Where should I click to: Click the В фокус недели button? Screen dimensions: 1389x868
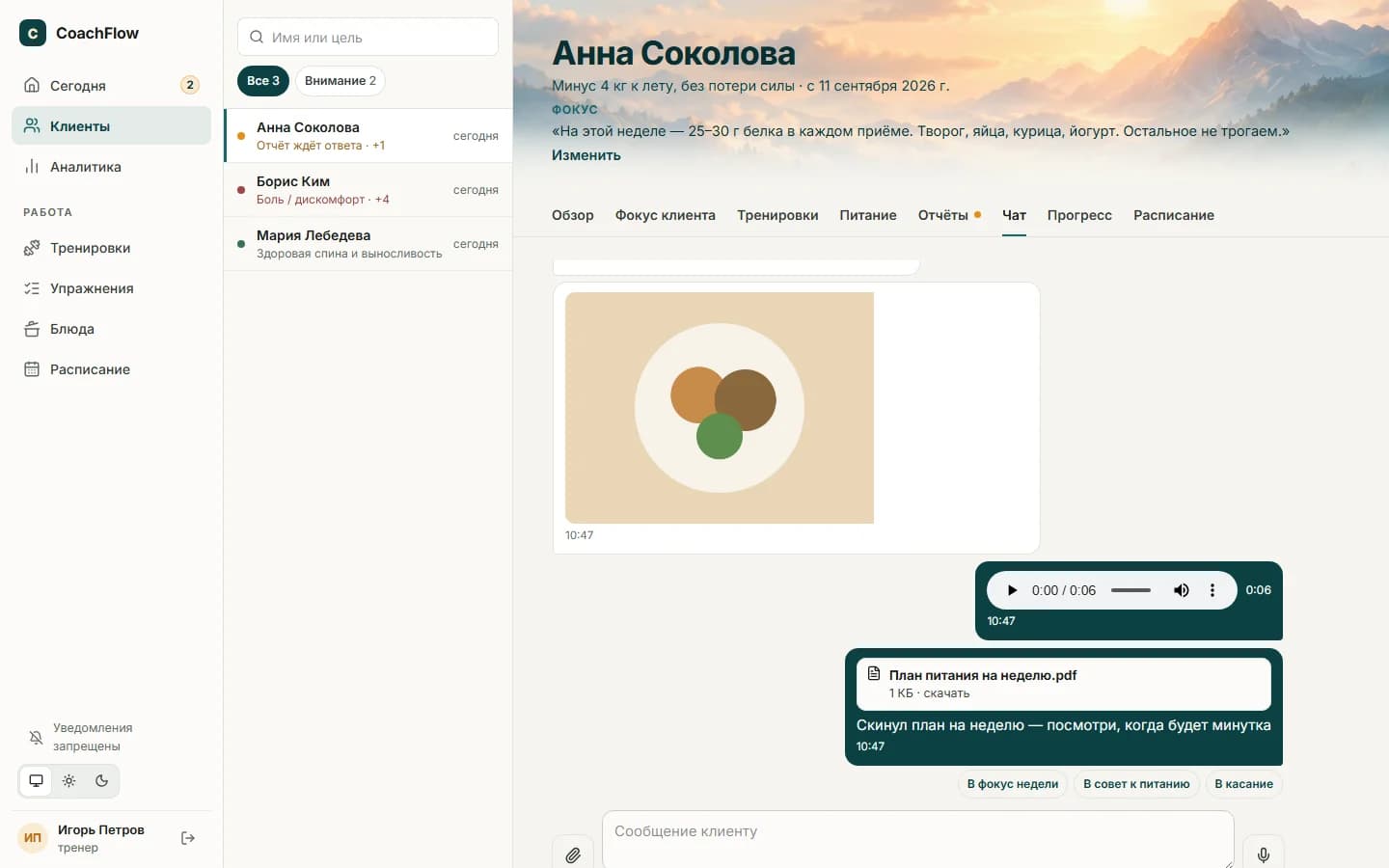(x=1013, y=784)
